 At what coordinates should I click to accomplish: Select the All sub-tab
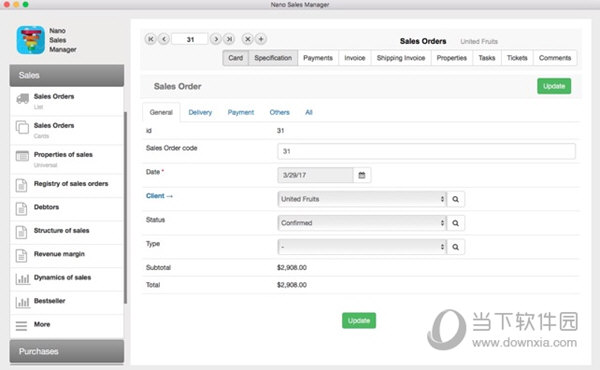point(309,112)
